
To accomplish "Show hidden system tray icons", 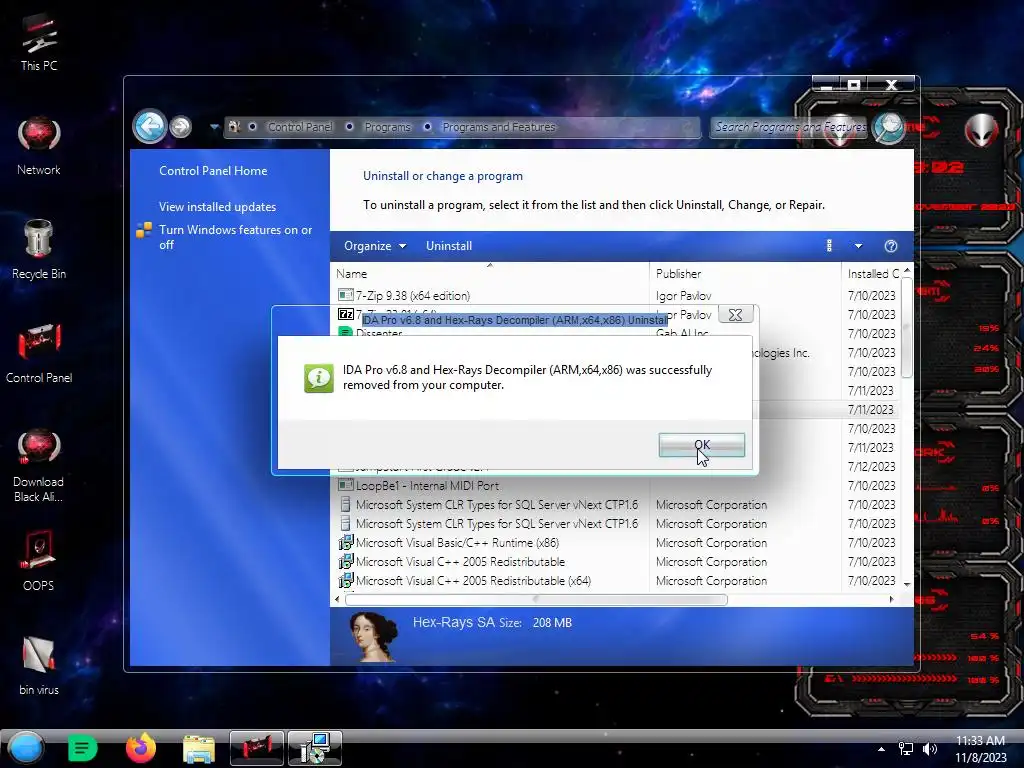I will pyautogui.click(x=881, y=749).
